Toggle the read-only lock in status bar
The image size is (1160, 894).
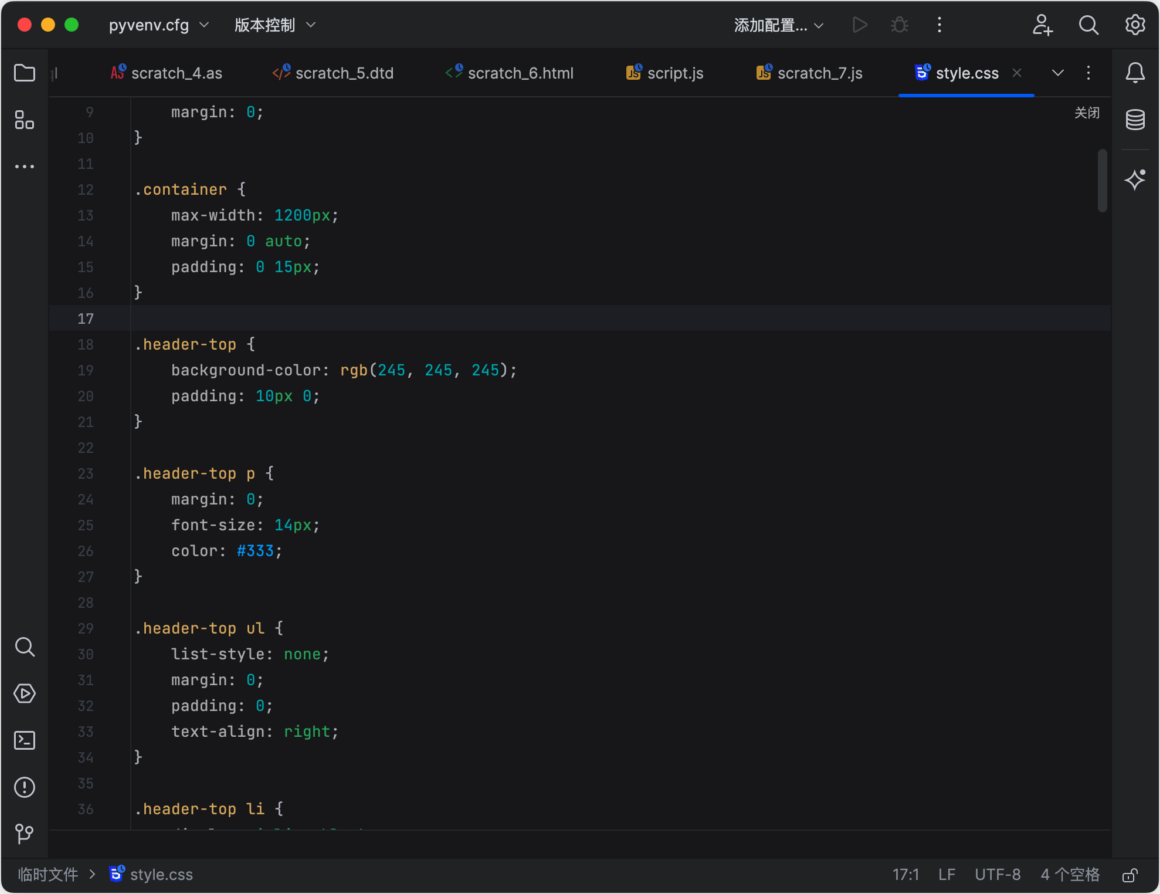[1130, 875]
